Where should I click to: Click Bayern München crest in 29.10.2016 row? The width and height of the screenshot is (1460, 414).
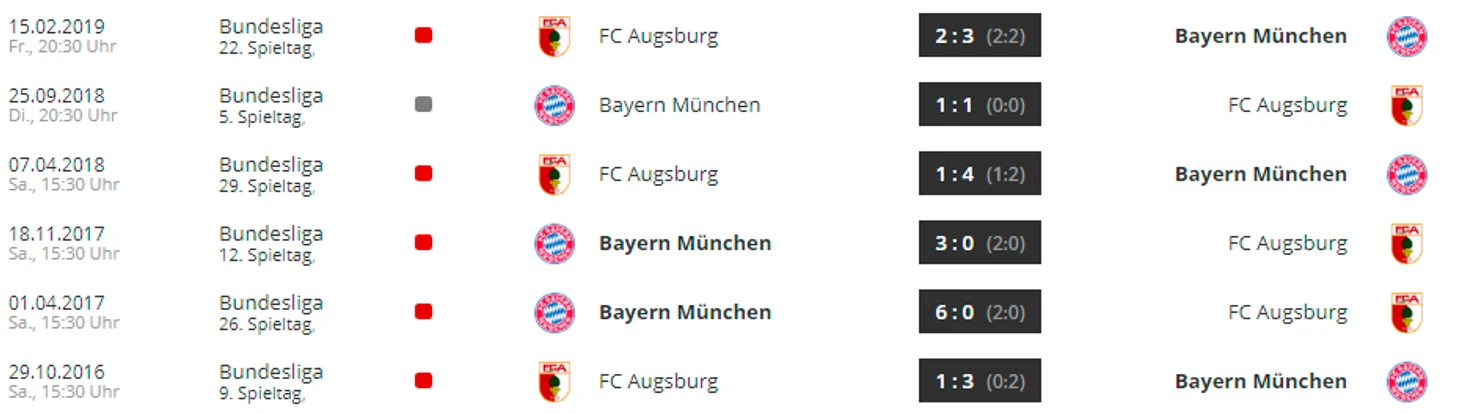(x=1406, y=381)
